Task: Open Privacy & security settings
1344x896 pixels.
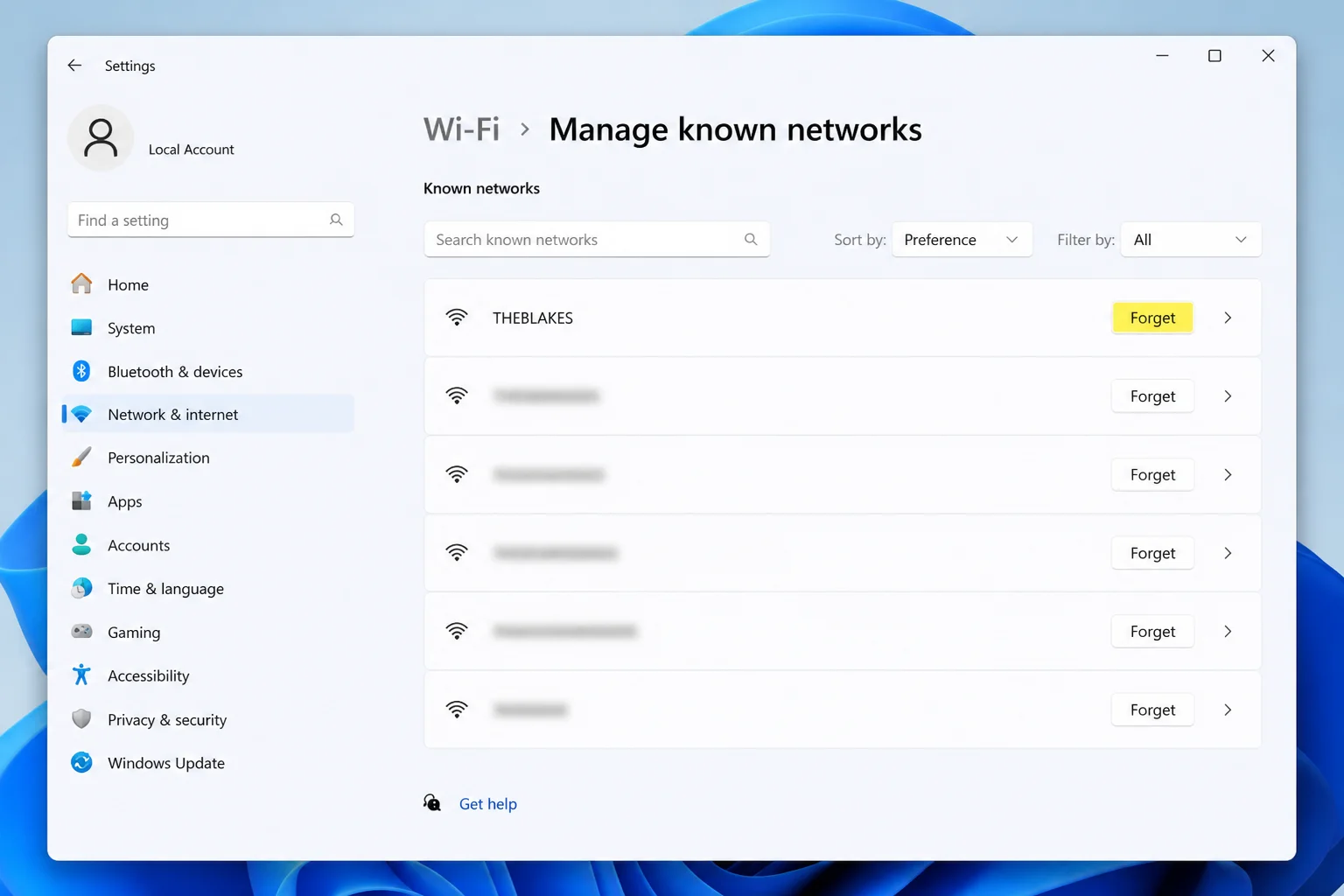Action: pos(208,719)
